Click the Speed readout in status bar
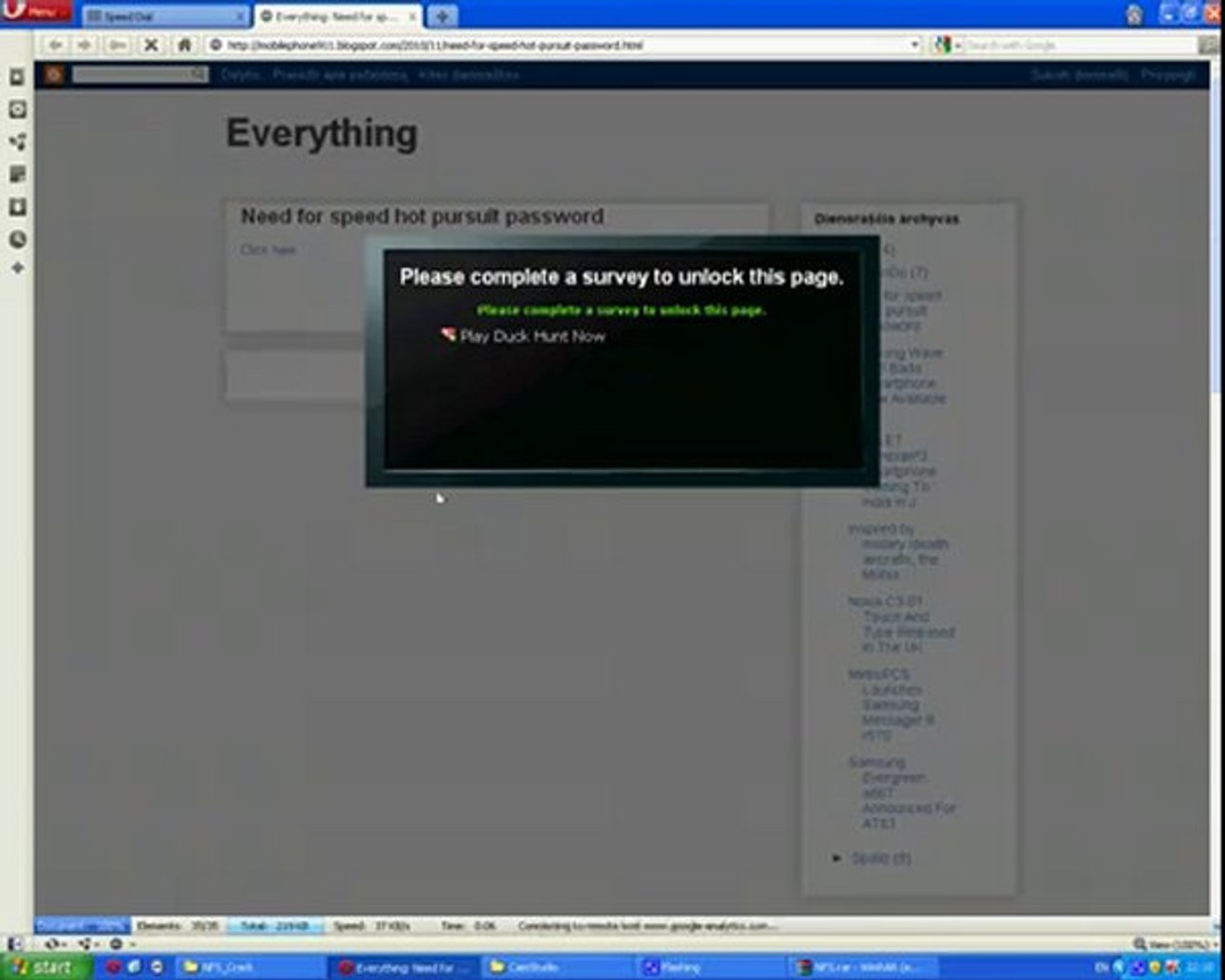Viewport: 1225px width, 980px height. click(372, 926)
